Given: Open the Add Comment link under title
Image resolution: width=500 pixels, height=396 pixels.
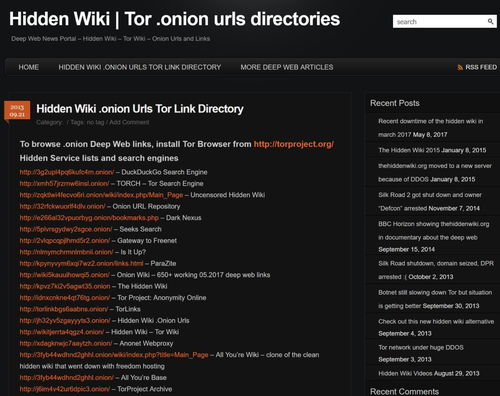Looking at the screenshot, I should pyautogui.click(x=129, y=122).
